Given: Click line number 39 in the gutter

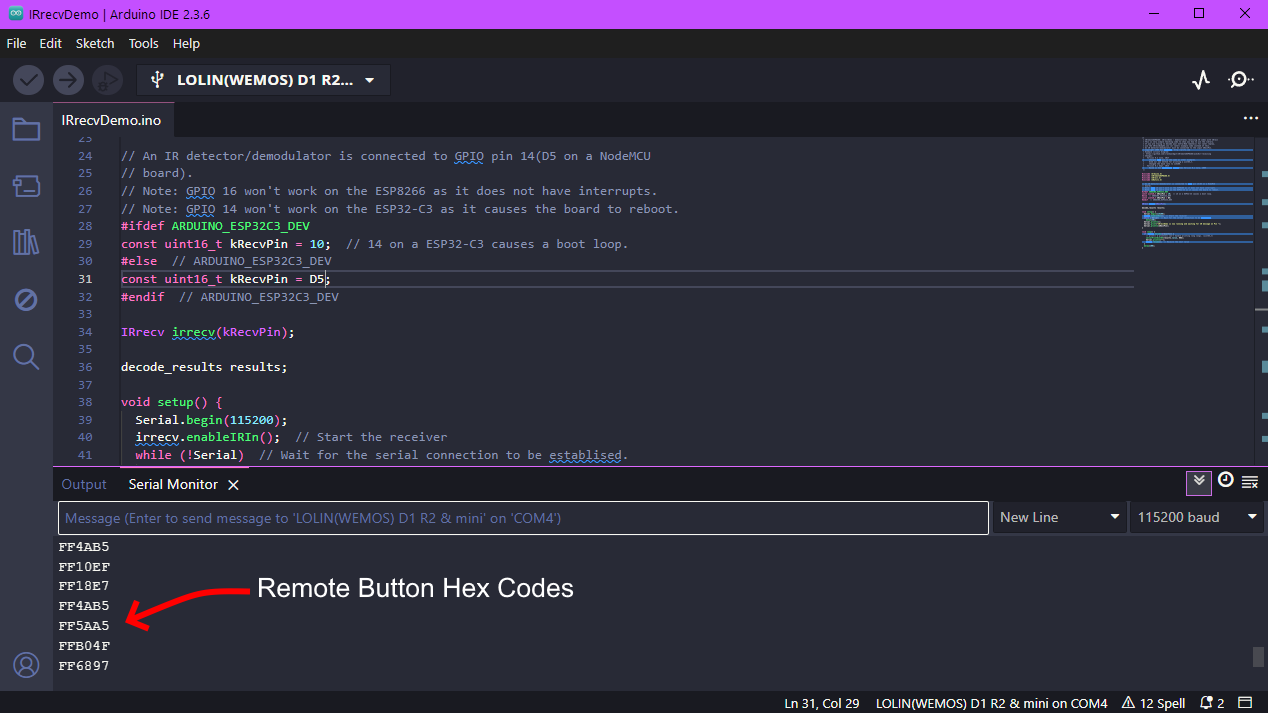Looking at the screenshot, I should click(84, 420).
